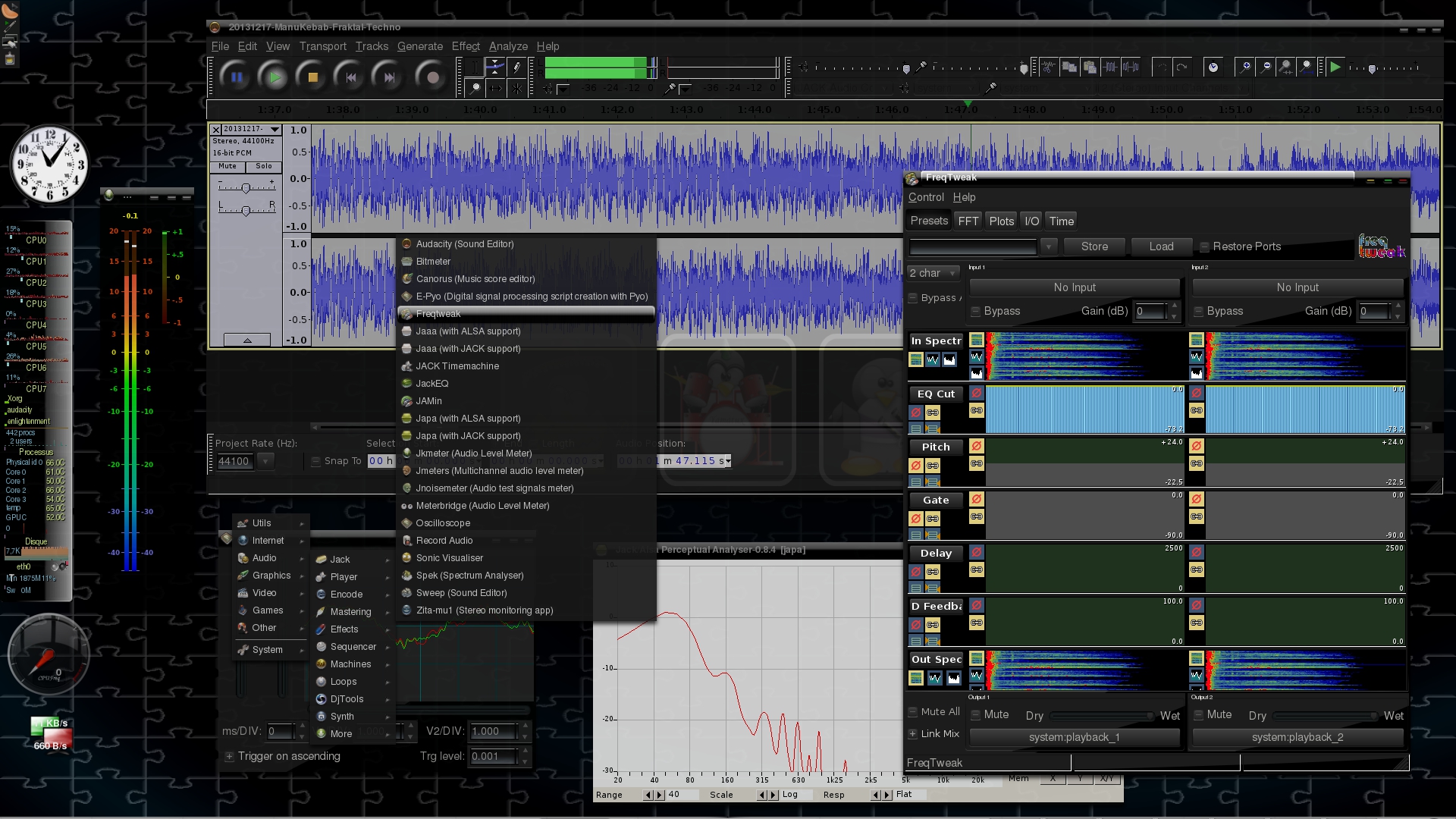Select the Draw pencil tool
This screenshot has width=1456, height=819.
516,67
